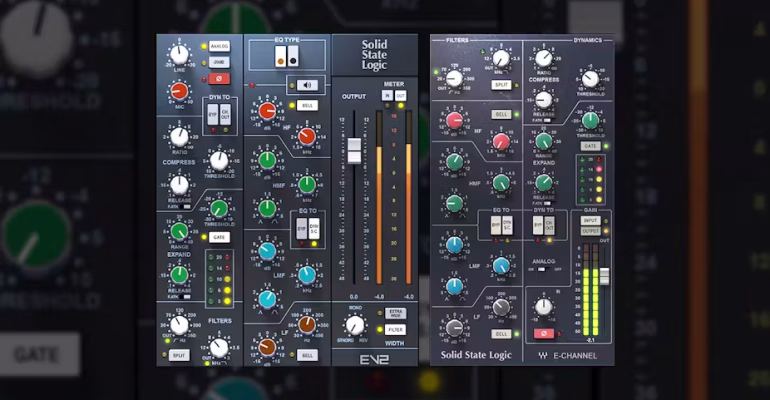Switch the E-Channel ANALOG on/off toggle
770x400 pixels.
click(542, 270)
